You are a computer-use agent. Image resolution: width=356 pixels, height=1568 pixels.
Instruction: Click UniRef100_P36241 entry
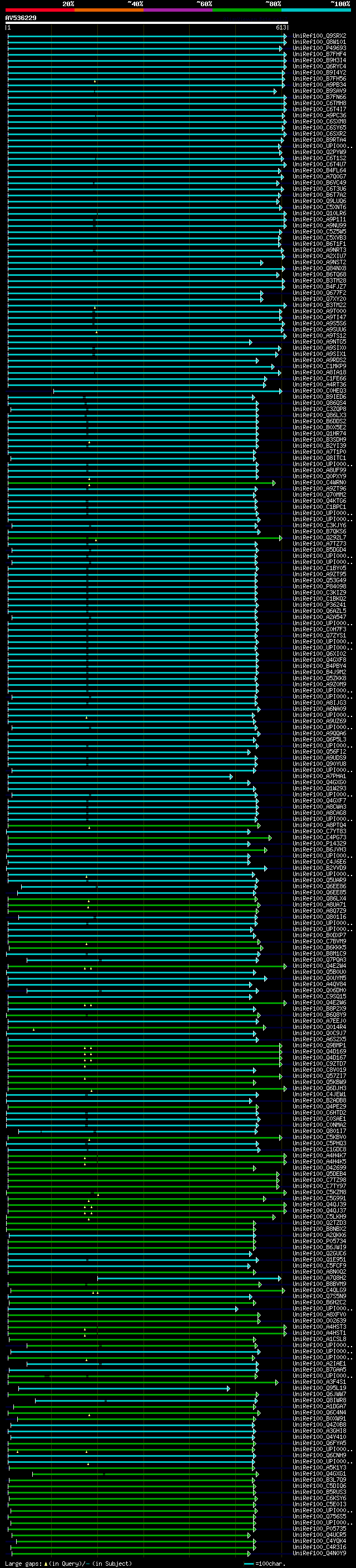coord(319,605)
